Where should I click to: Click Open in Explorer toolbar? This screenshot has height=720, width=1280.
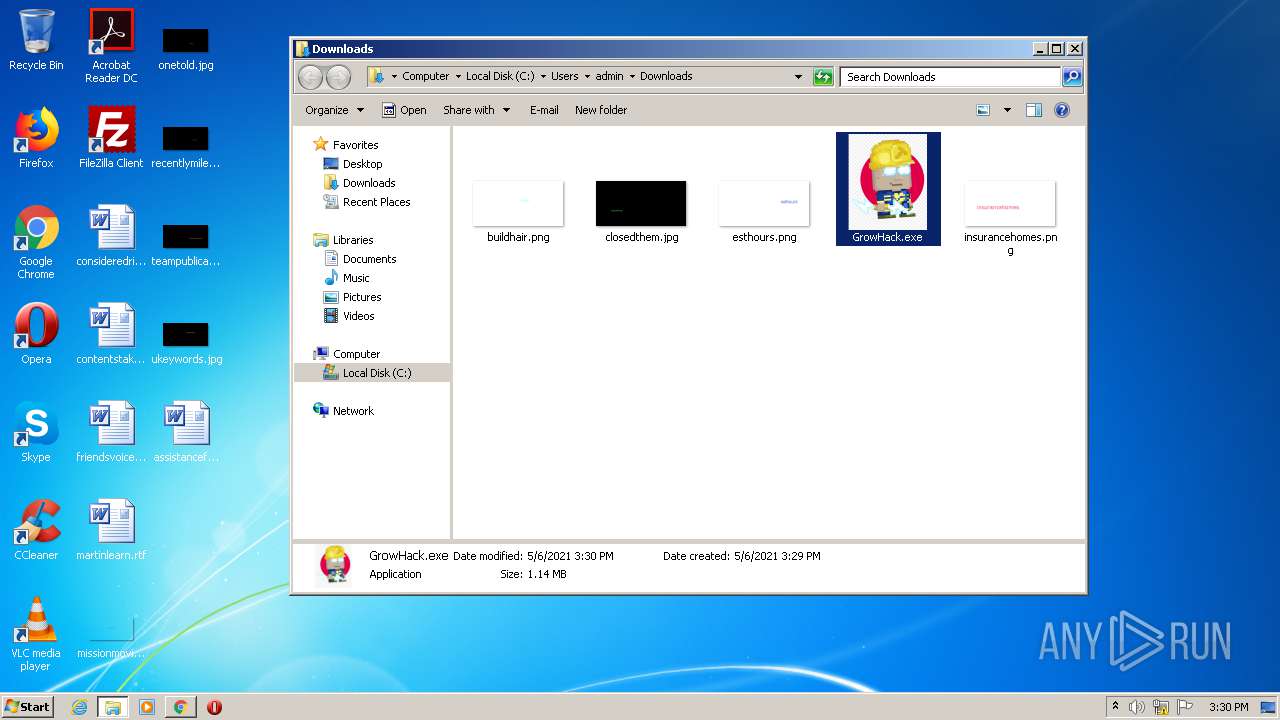pyautogui.click(x=404, y=110)
